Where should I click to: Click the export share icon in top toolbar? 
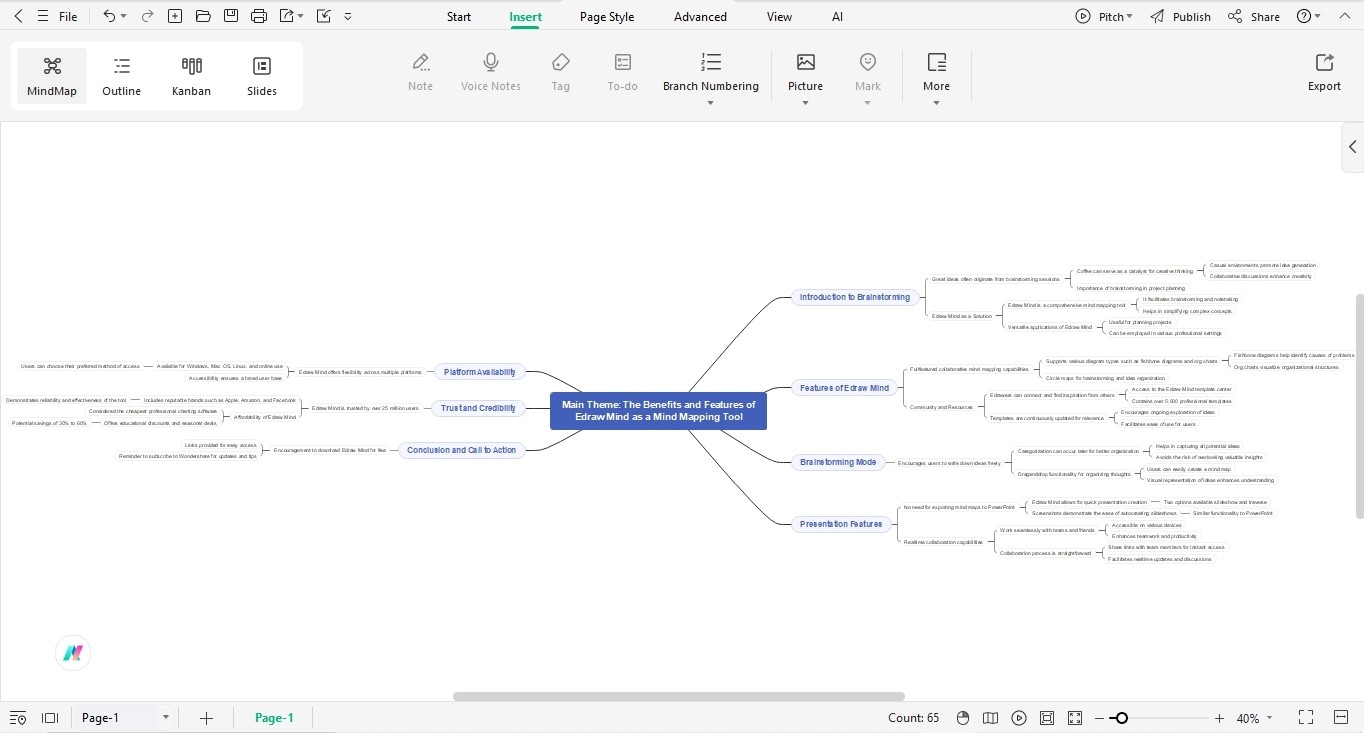tap(287, 16)
